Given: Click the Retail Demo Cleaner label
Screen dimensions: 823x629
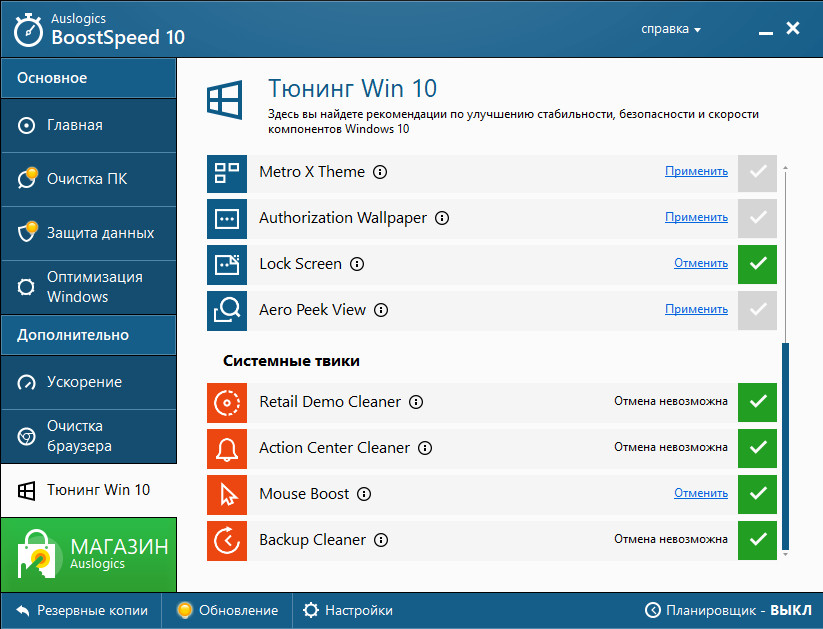Looking at the screenshot, I should click(330, 402).
